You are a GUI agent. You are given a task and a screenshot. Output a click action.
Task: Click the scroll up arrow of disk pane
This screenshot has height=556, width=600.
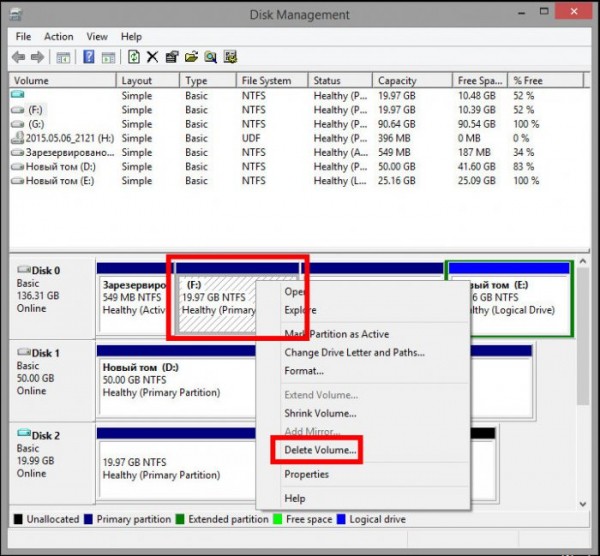582,262
